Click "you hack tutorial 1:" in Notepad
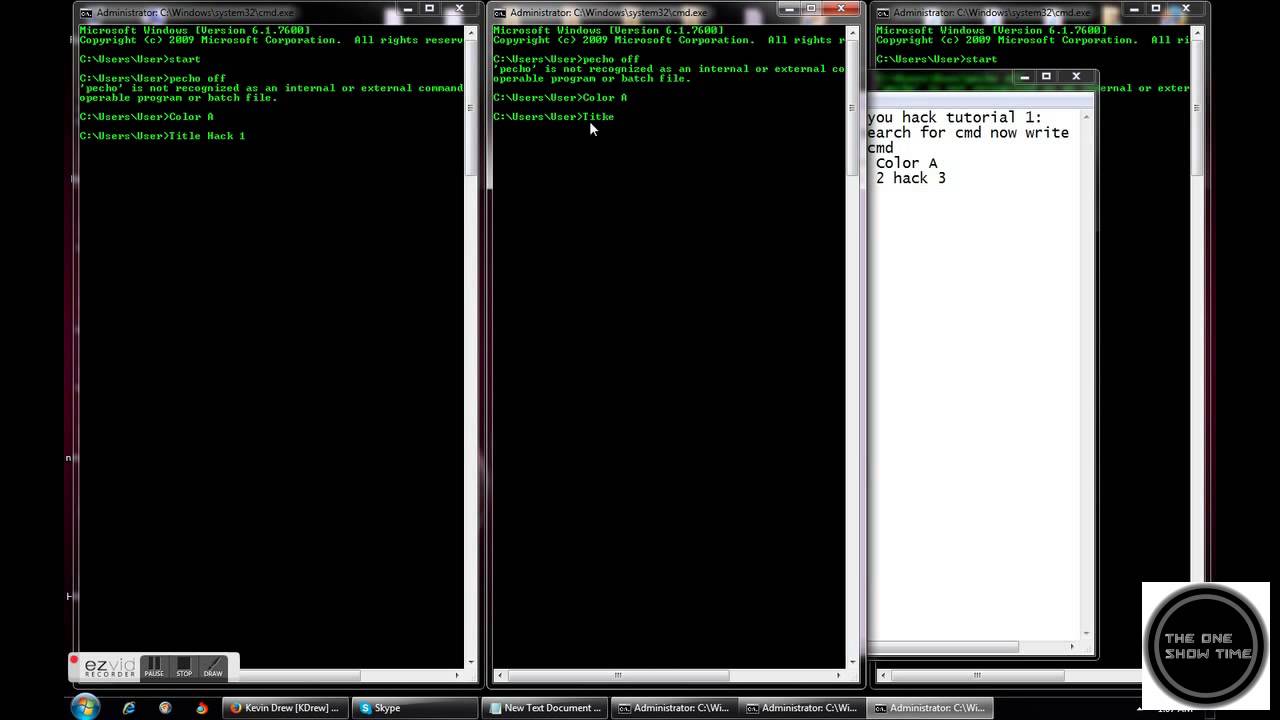This screenshot has width=1280, height=720. (955, 117)
